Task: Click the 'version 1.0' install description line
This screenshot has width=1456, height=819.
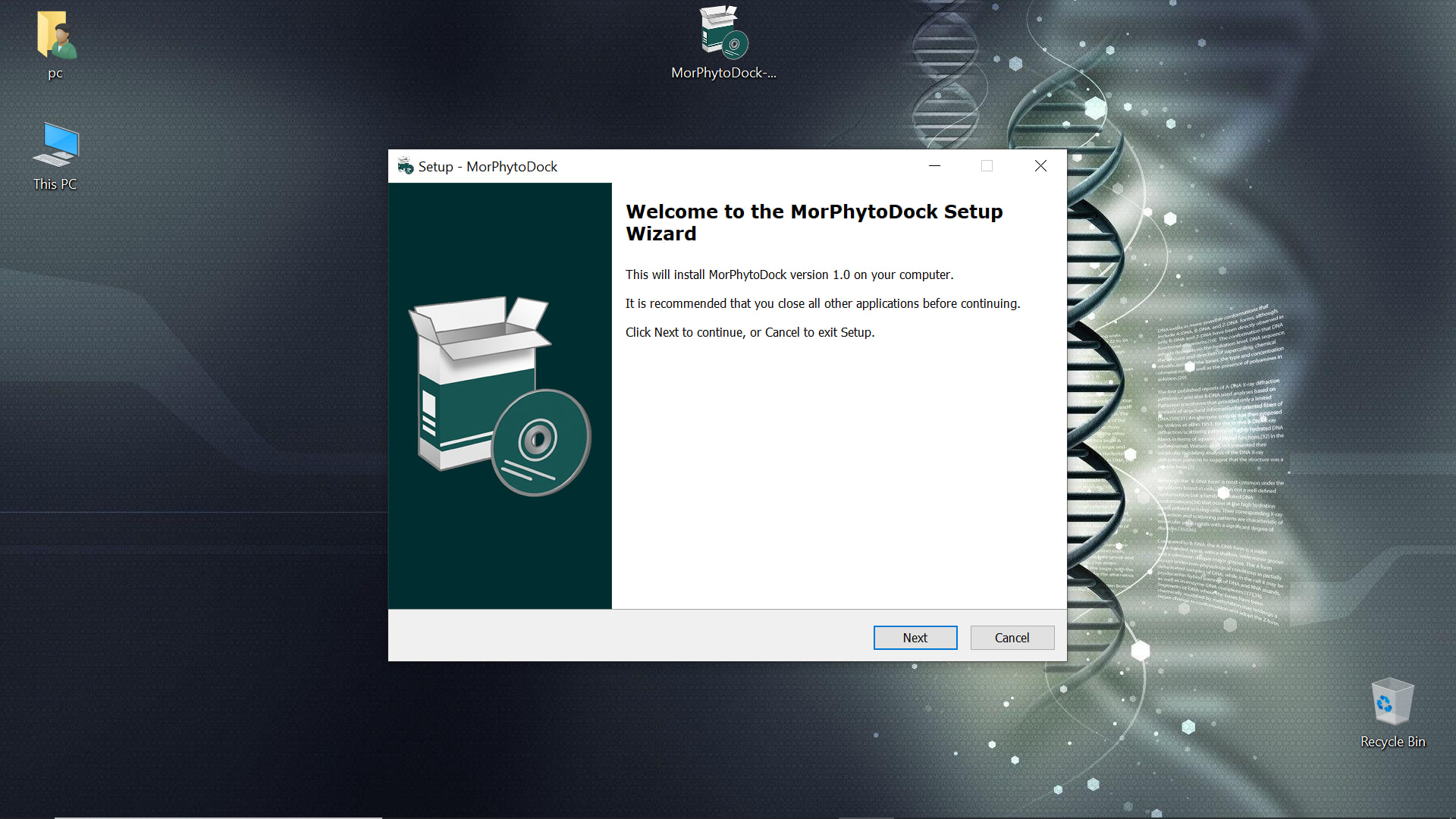Action: coord(789,275)
